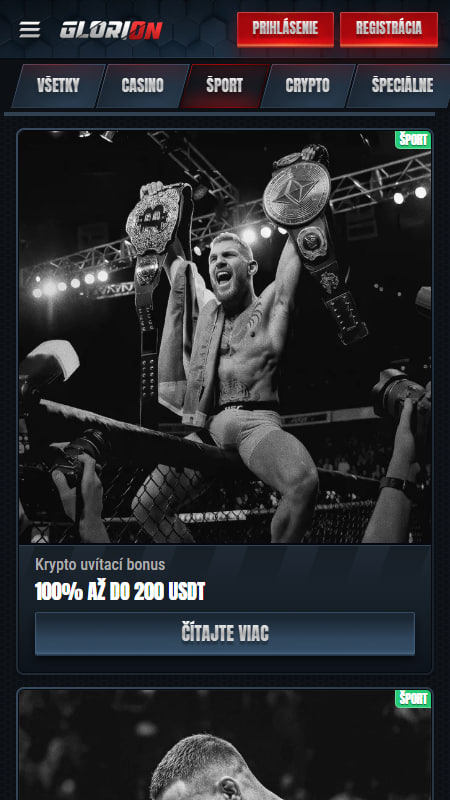Viewport: 450px width, 800px height.
Task: Click the Krypto uvítací bonus label
Action: point(100,564)
